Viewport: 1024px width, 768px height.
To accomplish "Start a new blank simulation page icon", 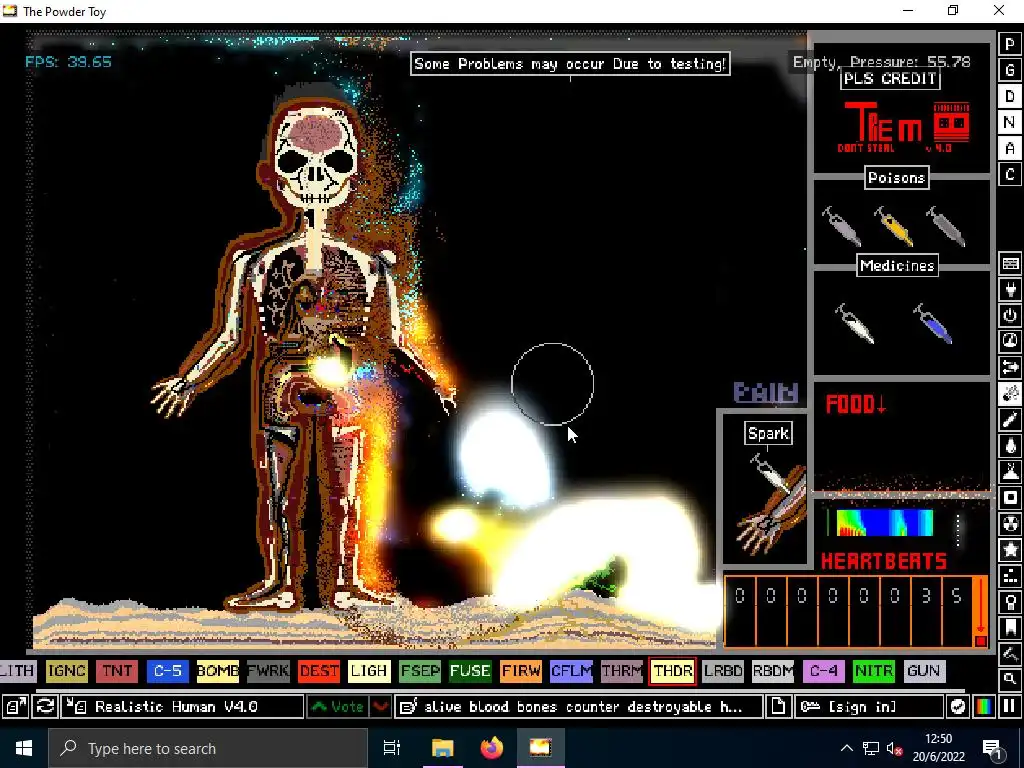I will [778, 707].
